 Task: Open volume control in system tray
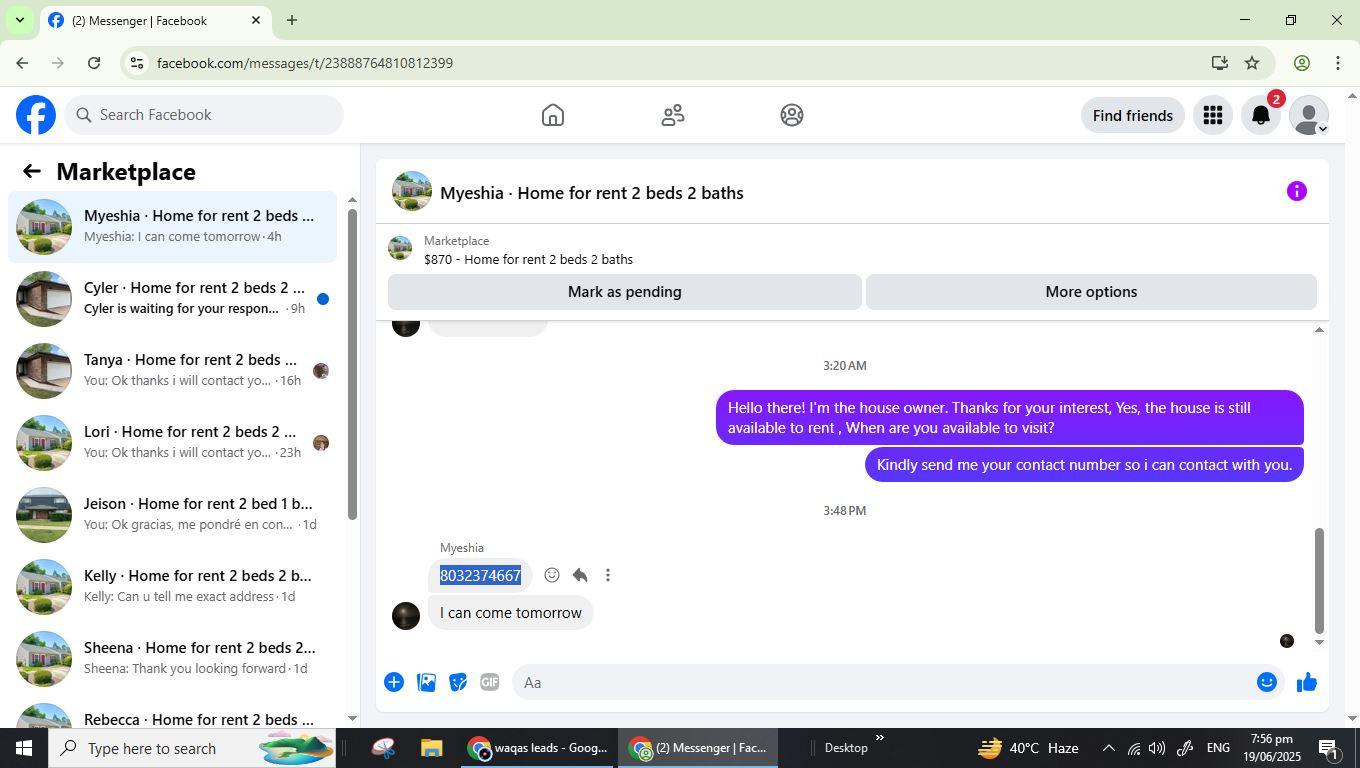(x=1158, y=748)
